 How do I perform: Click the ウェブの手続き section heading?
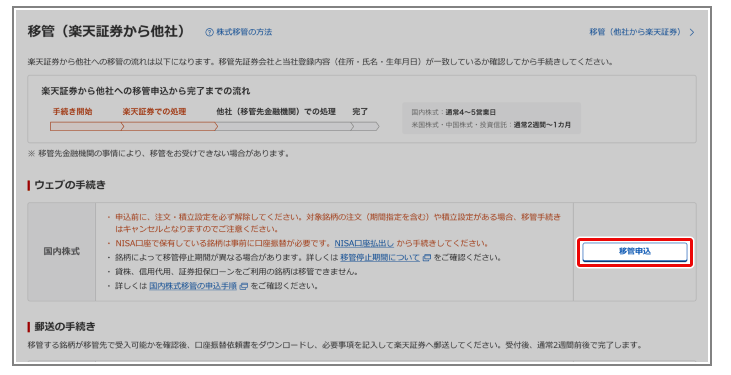(70, 185)
